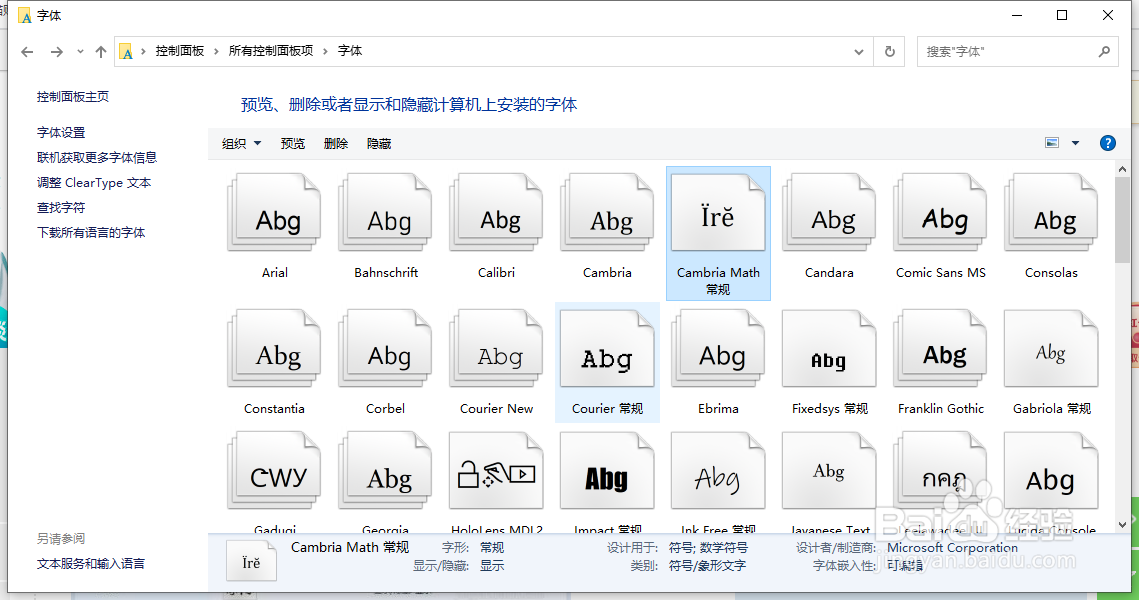This screenshot has height=600, width=1139.
Task: Click 隐藏 in the toolbar
Action: pyautogui.click(x=379, y=144)
